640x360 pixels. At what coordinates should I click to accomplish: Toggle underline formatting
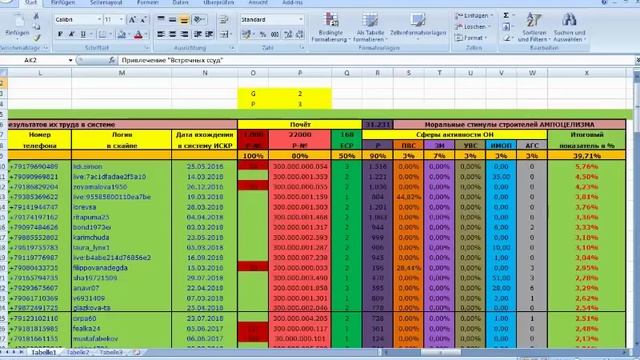tap(83, 35)
